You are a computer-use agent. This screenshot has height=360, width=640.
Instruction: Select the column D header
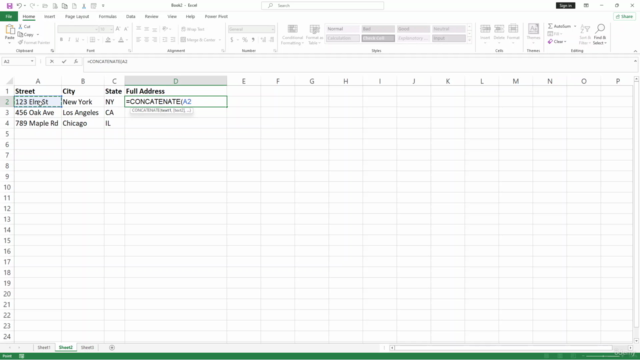(x=176, y=81)
